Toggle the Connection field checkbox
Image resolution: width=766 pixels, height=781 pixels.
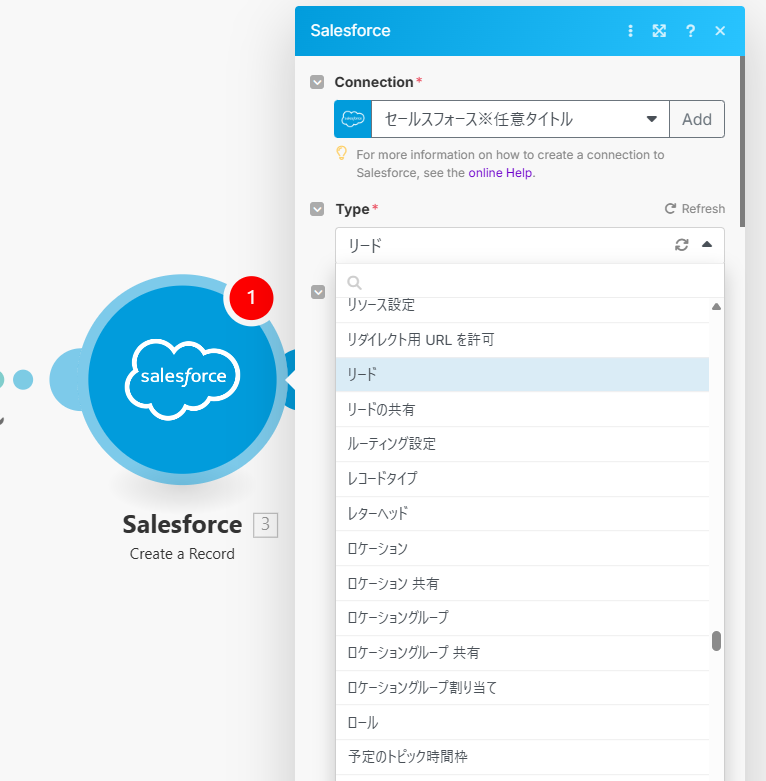pos(317,82)
